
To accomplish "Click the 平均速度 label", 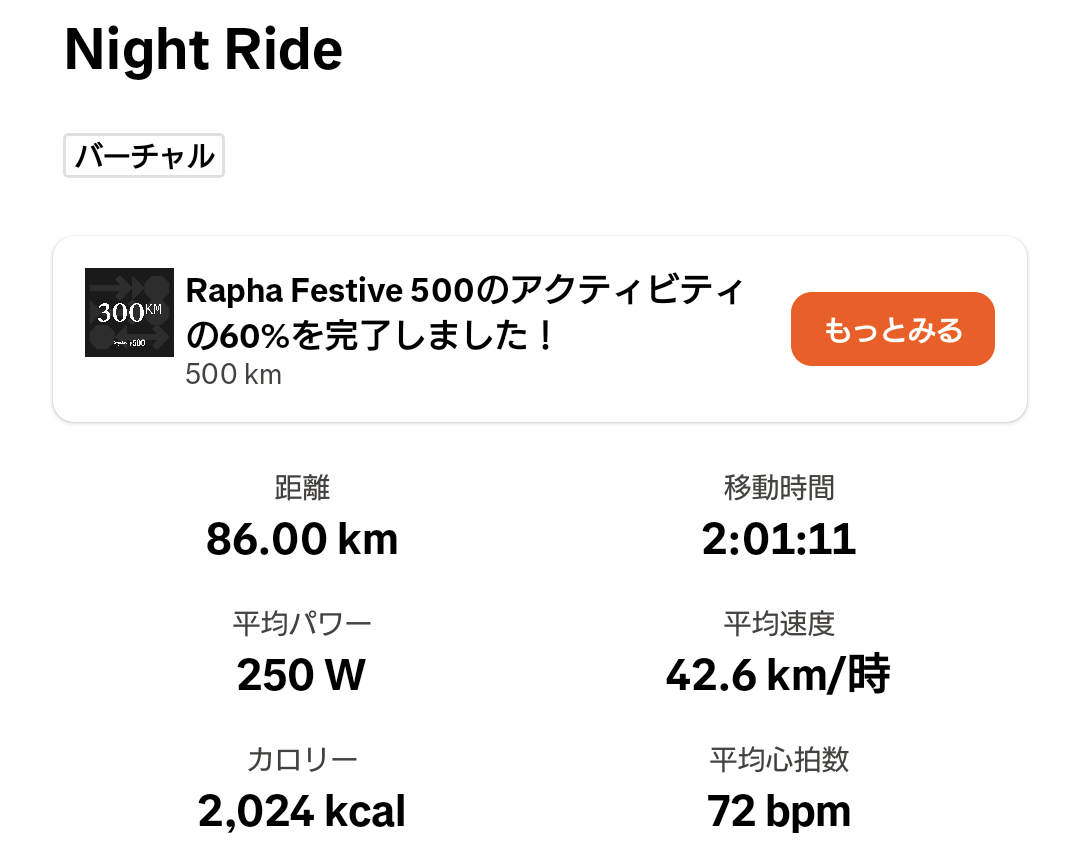I will tap(779, 624).
